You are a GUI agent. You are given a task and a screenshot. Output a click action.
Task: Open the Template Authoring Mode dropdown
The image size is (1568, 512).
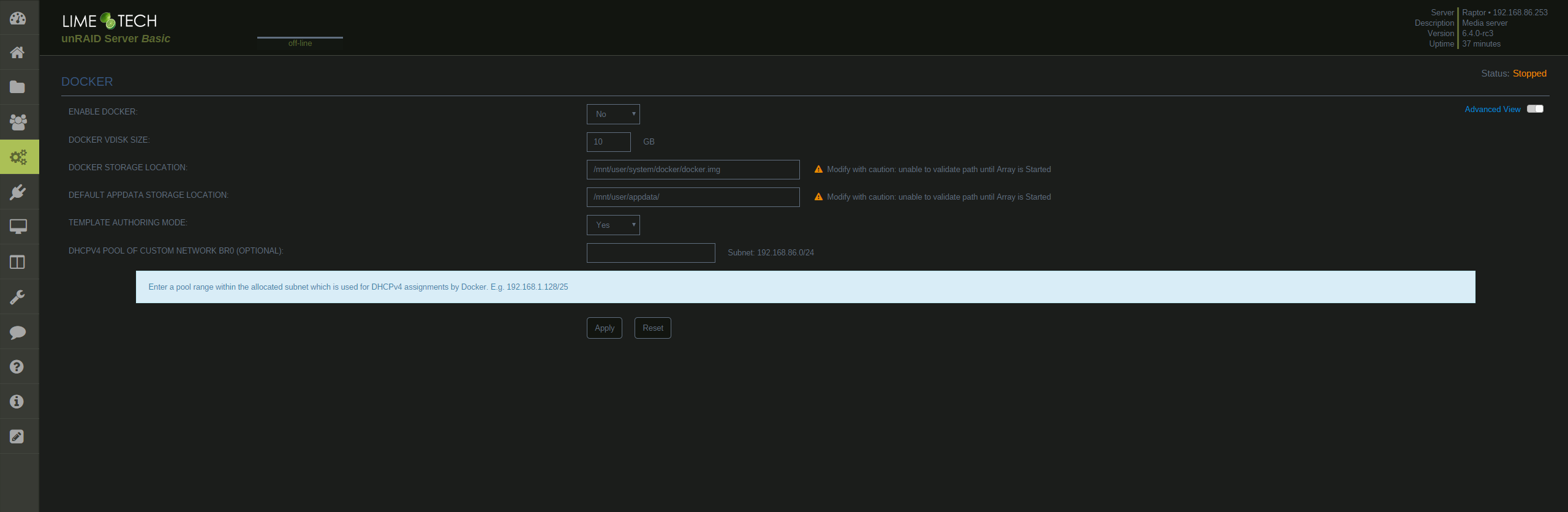click(x=613, y=225)
